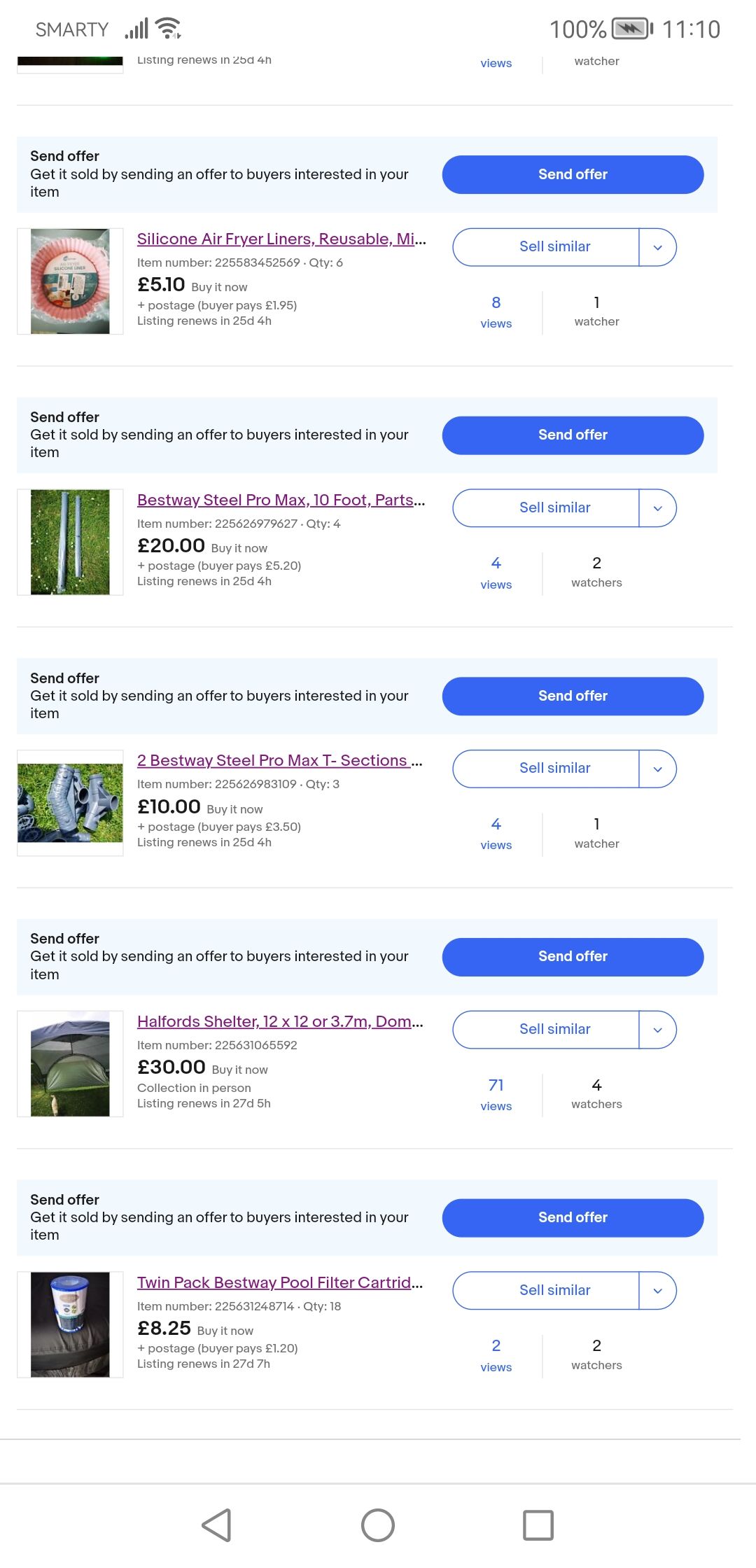View the 71 views for Halfords Shelter

496,1093
